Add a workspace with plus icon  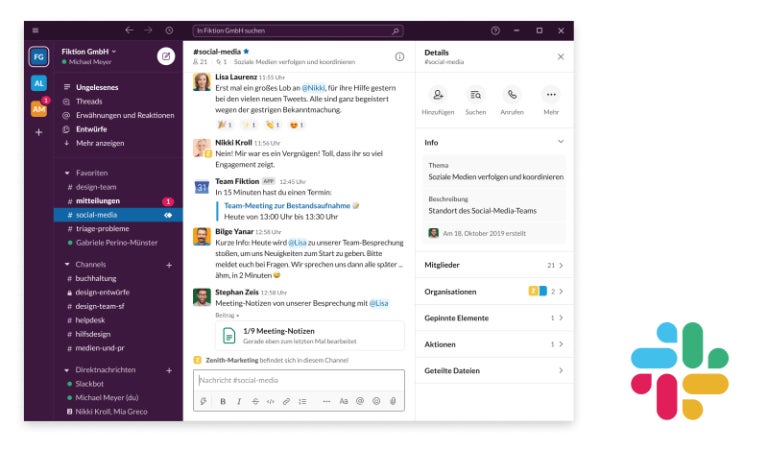pyautogui.click(x=39, y=132)
